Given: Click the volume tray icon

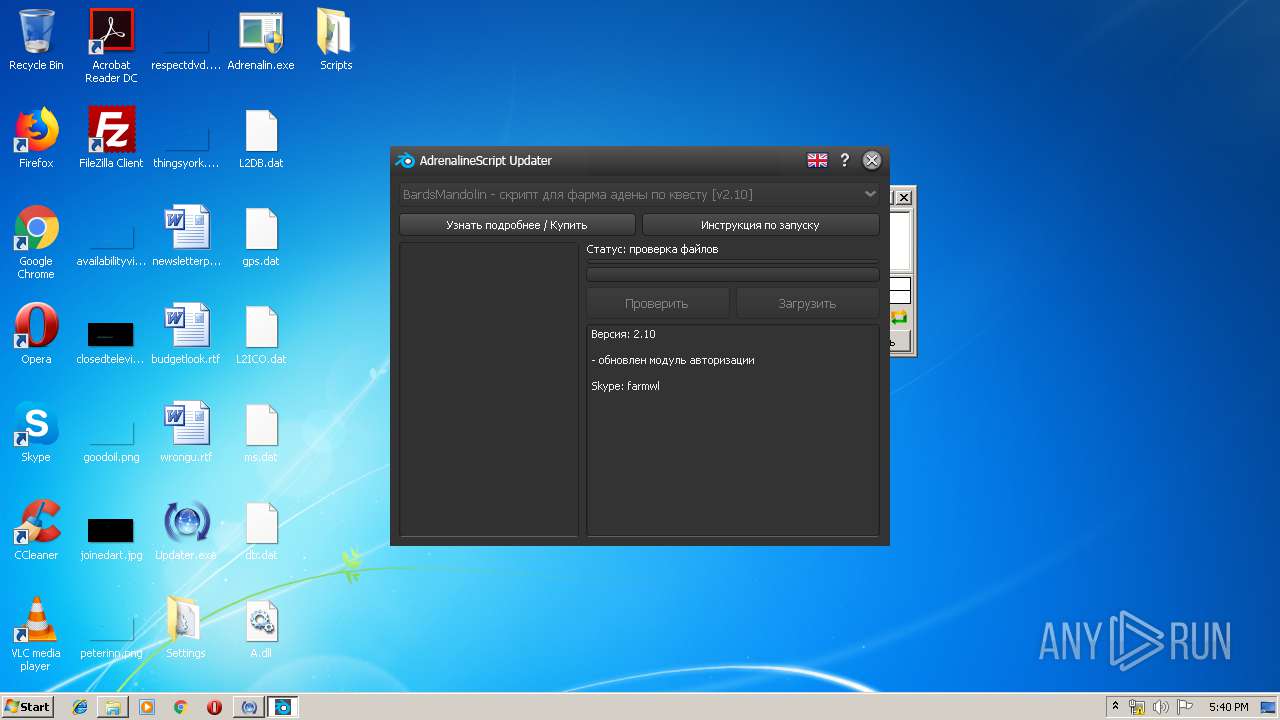Looking at the screenshot, I should coord(1160,707).
